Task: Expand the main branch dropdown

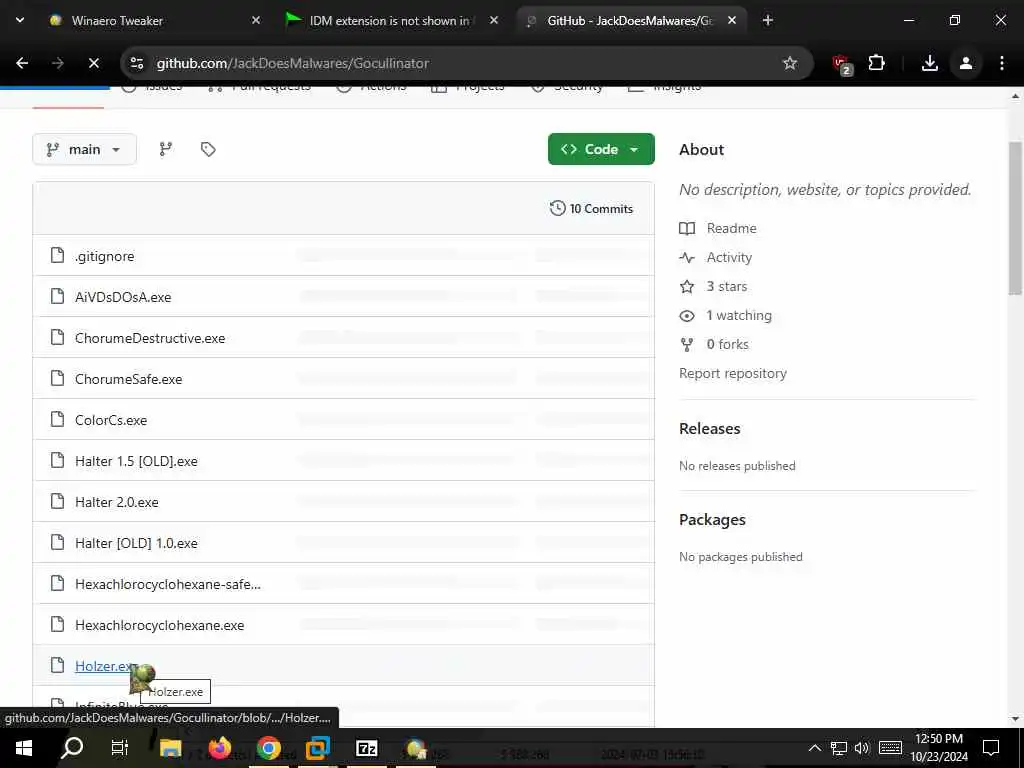Action: pos(84,150)
